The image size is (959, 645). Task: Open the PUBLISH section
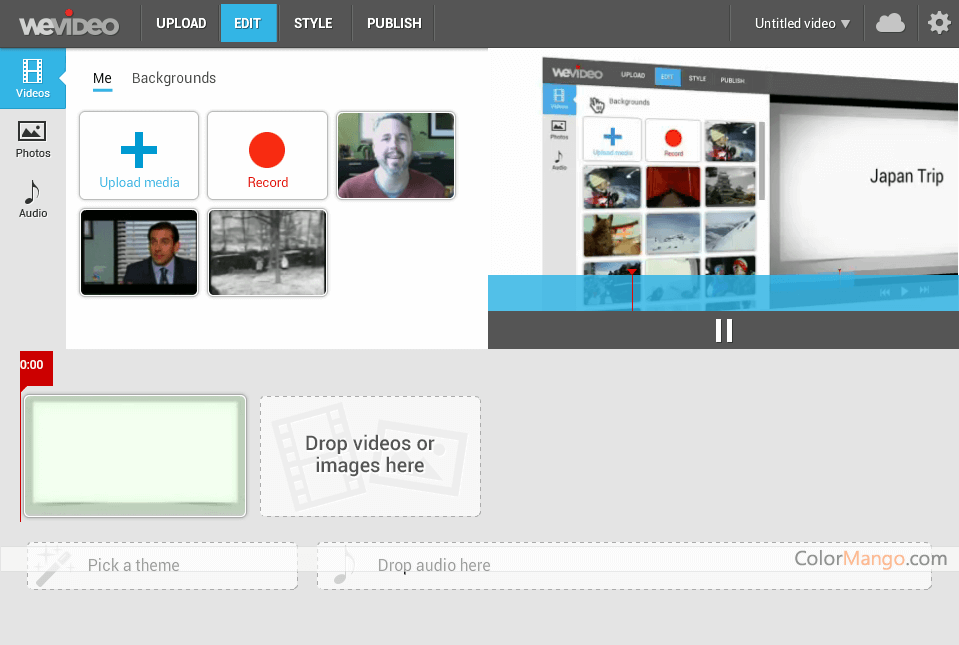[x=394, y=23]
